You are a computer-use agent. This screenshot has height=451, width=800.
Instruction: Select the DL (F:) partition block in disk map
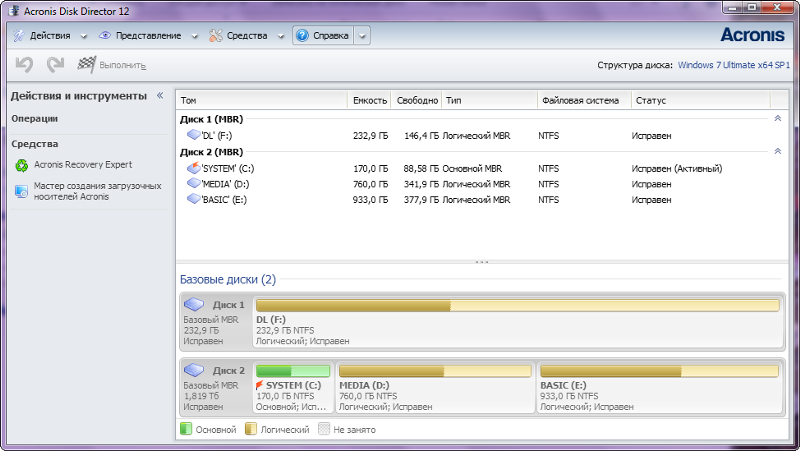pos(518,322)
